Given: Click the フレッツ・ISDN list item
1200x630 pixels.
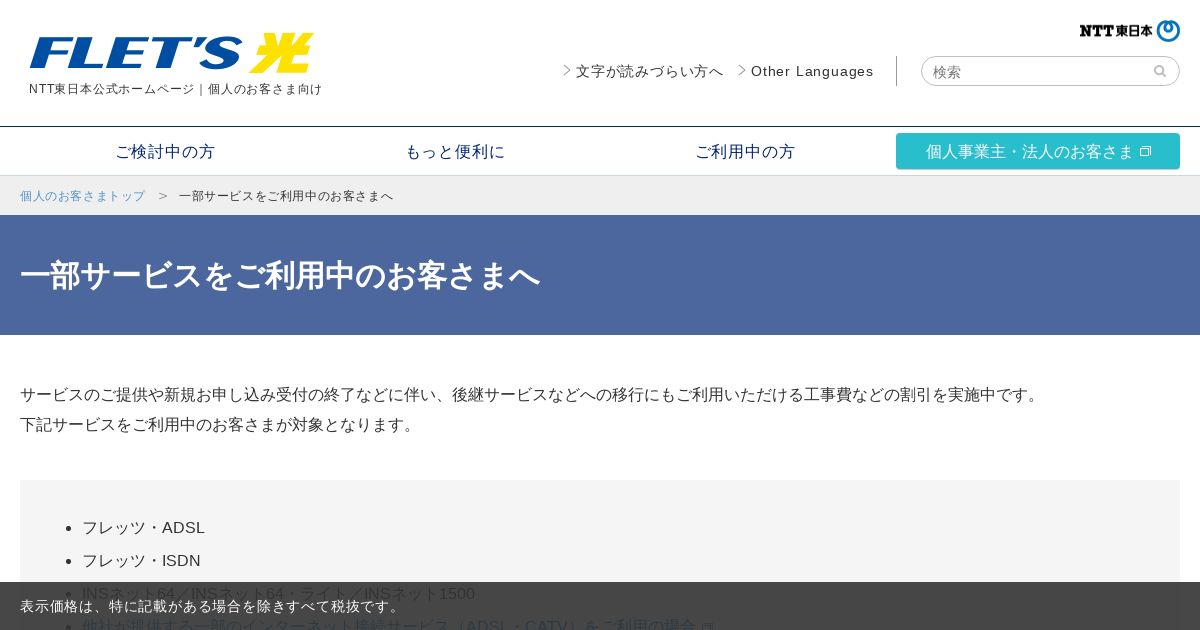Looking at the screenshot, I should (141, 561).
